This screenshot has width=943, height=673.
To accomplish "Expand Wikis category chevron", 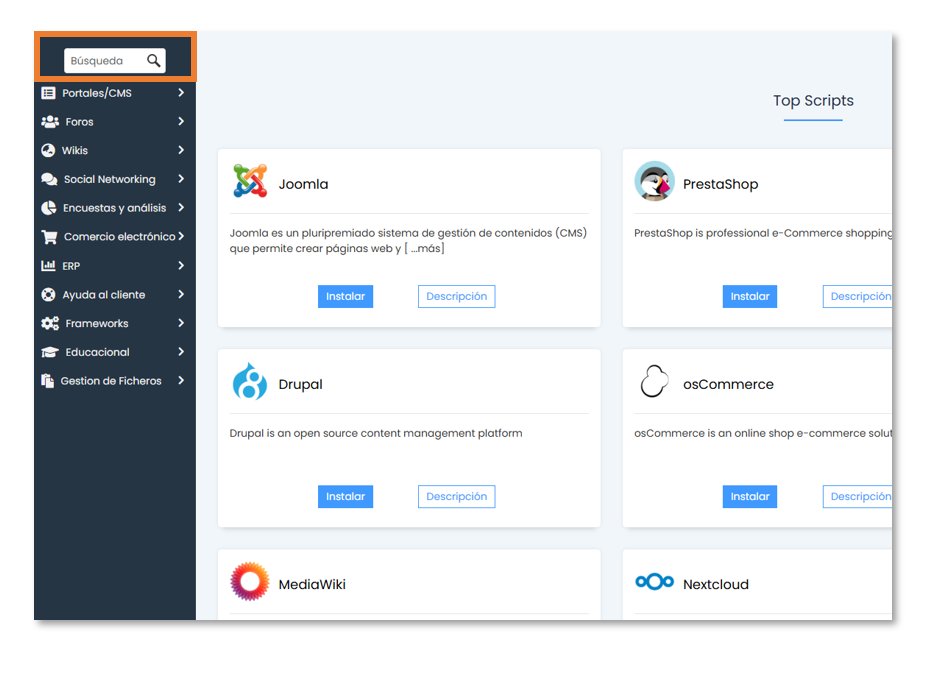I will (181, 150).
